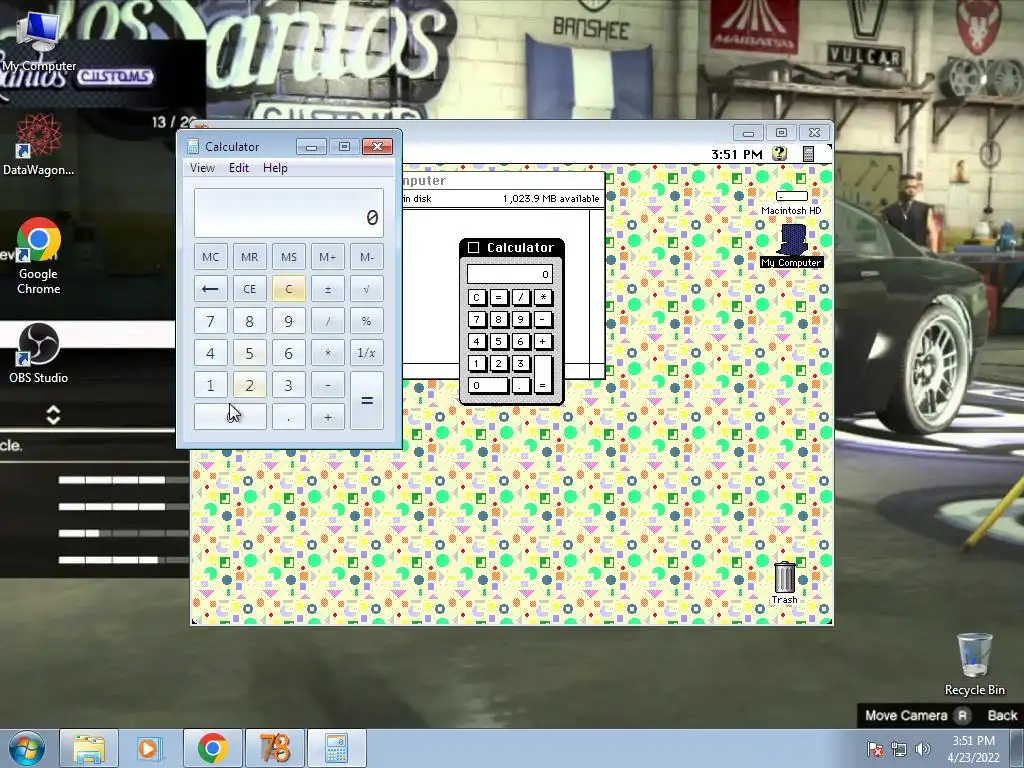1024x768 pixels.
Task: Switch to Chrome in the taskbar
Action: pyautogui.click(x=212, y=748)
